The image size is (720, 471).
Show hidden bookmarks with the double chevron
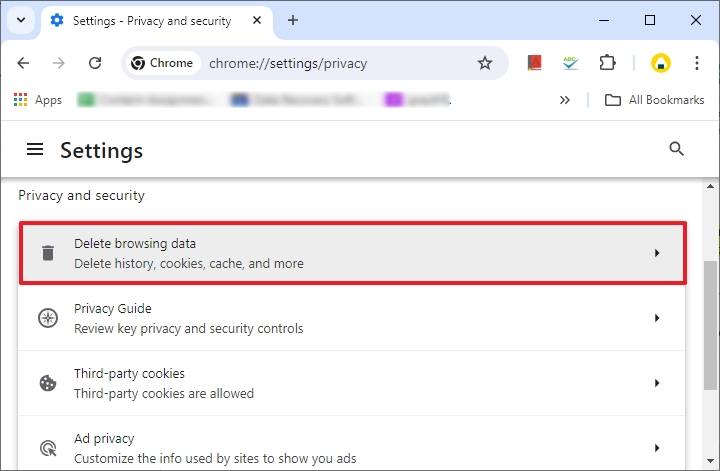[x=565, y=100]
